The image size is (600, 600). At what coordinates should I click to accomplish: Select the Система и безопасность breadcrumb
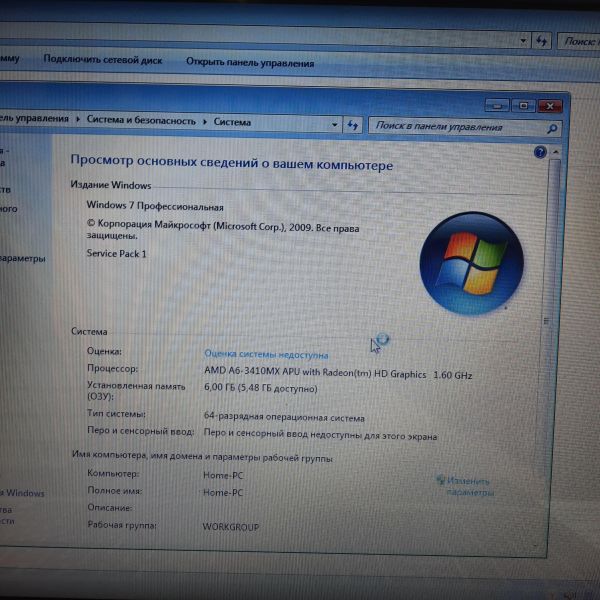coord(141,121)
